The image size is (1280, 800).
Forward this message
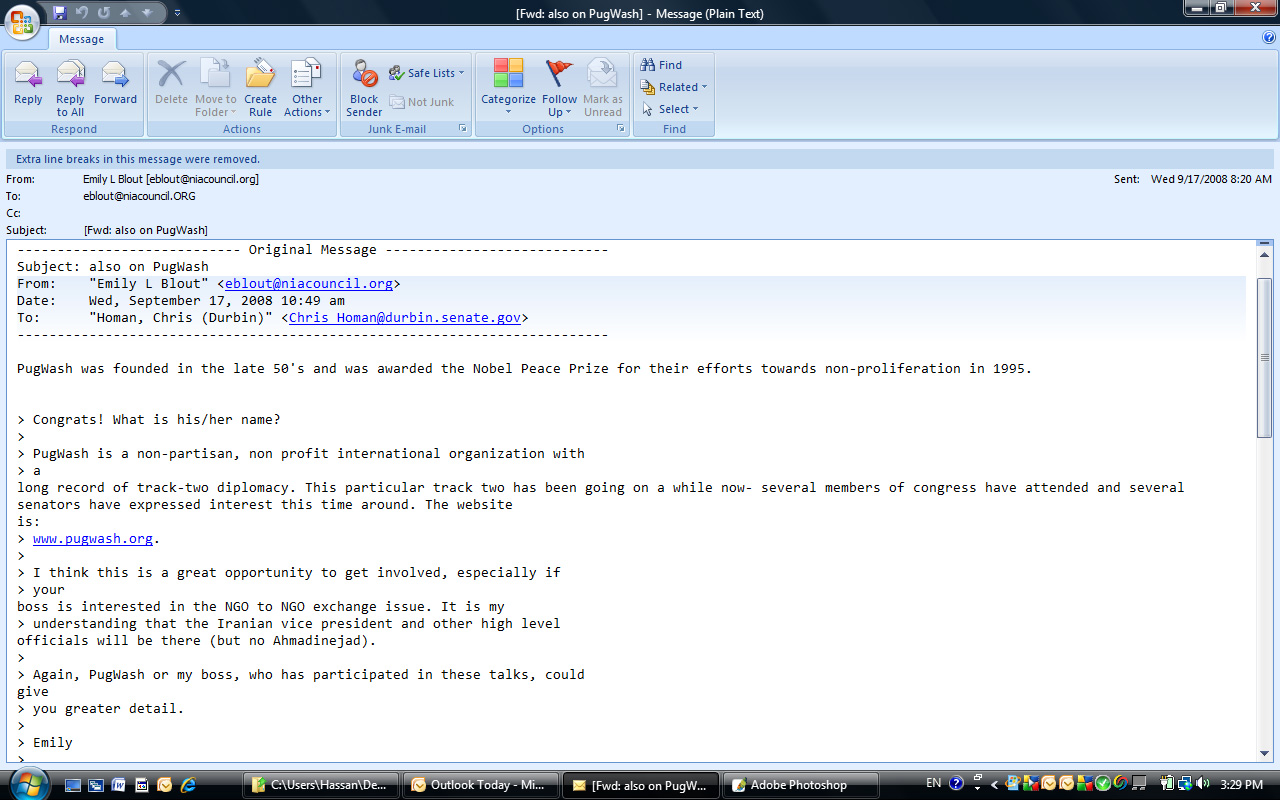coord(115,82)
